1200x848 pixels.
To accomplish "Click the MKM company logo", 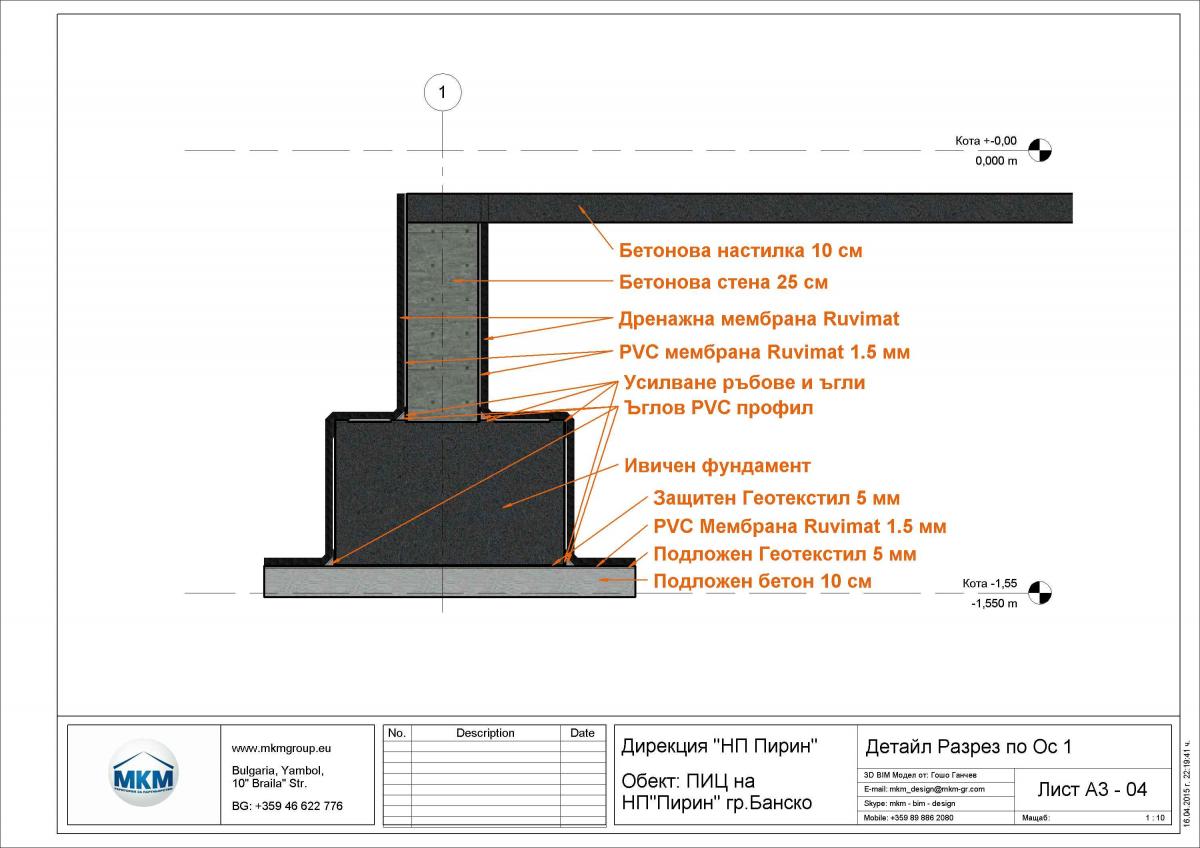I will pyautogui.click(x=143, y=773).
